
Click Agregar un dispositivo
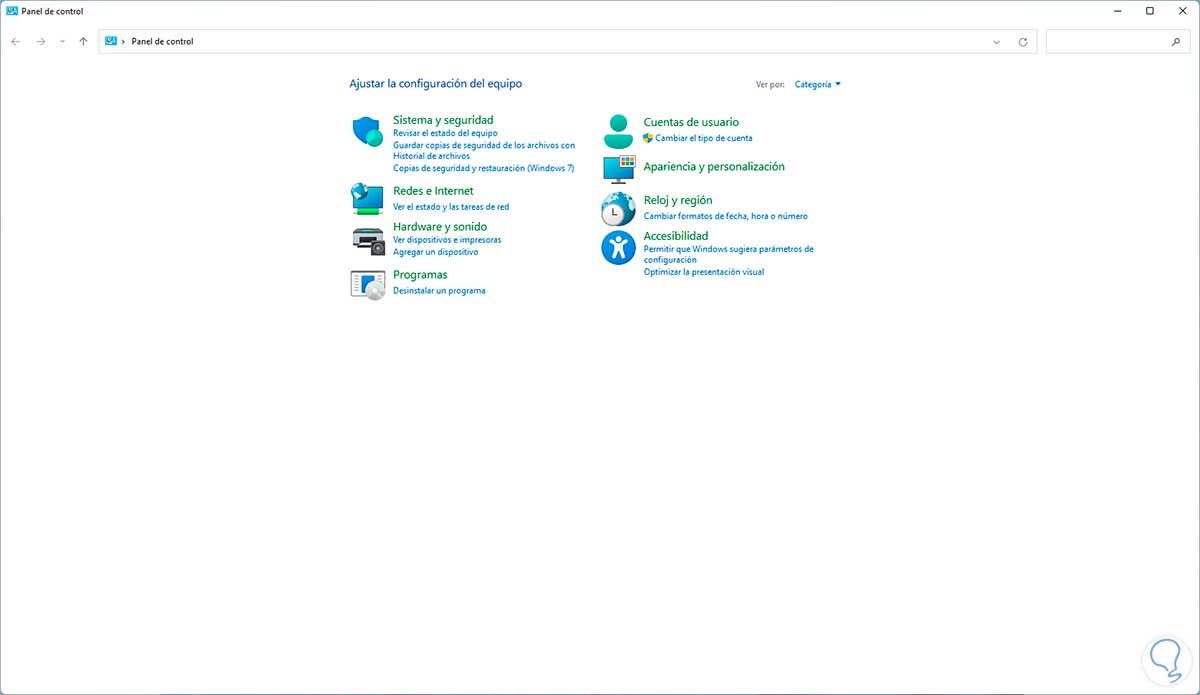coord(436,252)
